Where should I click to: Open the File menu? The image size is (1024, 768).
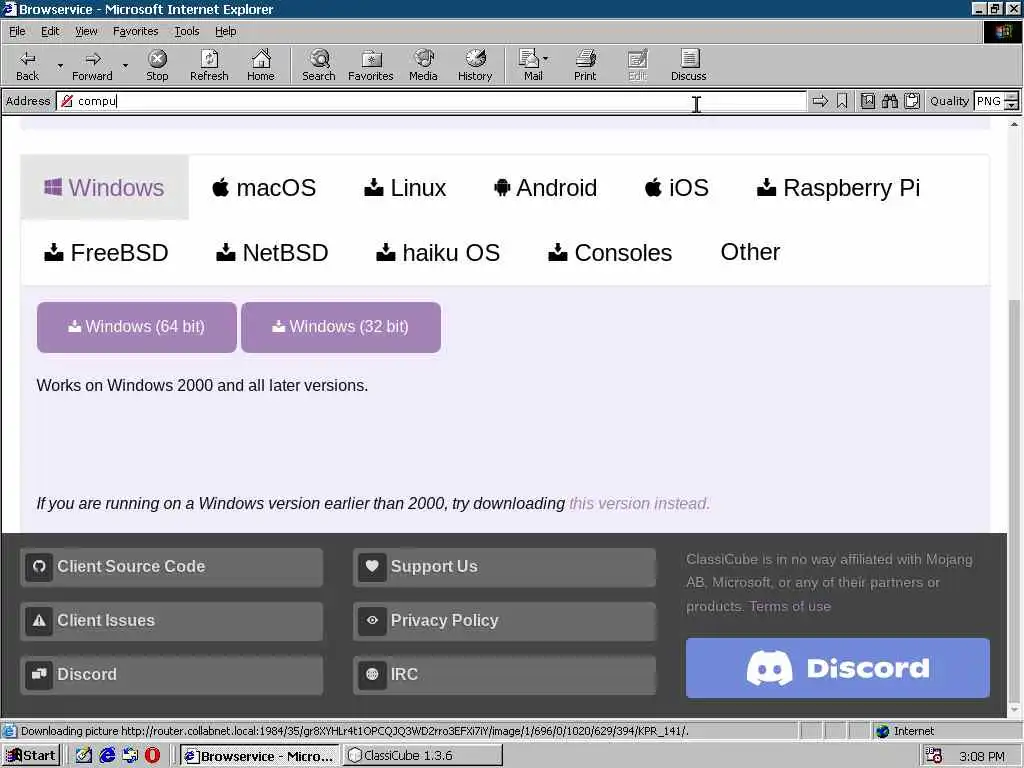17,31
